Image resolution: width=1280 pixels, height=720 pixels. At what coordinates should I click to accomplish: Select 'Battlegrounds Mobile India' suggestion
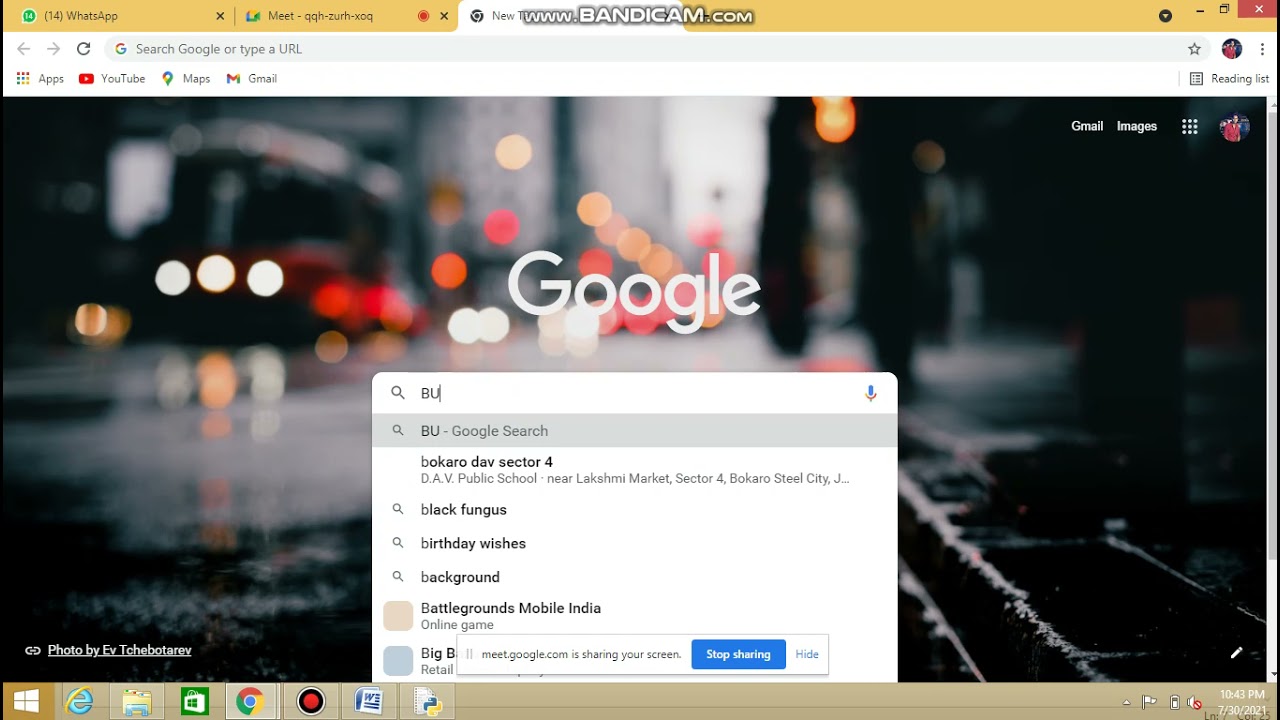[635, 616]
